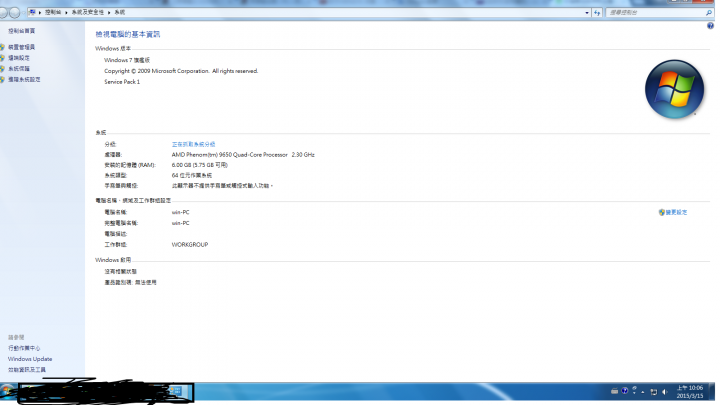Click the 'Windows 7 旗艦版' edition text
720x405 pixels.
click(x=127, y=60)
